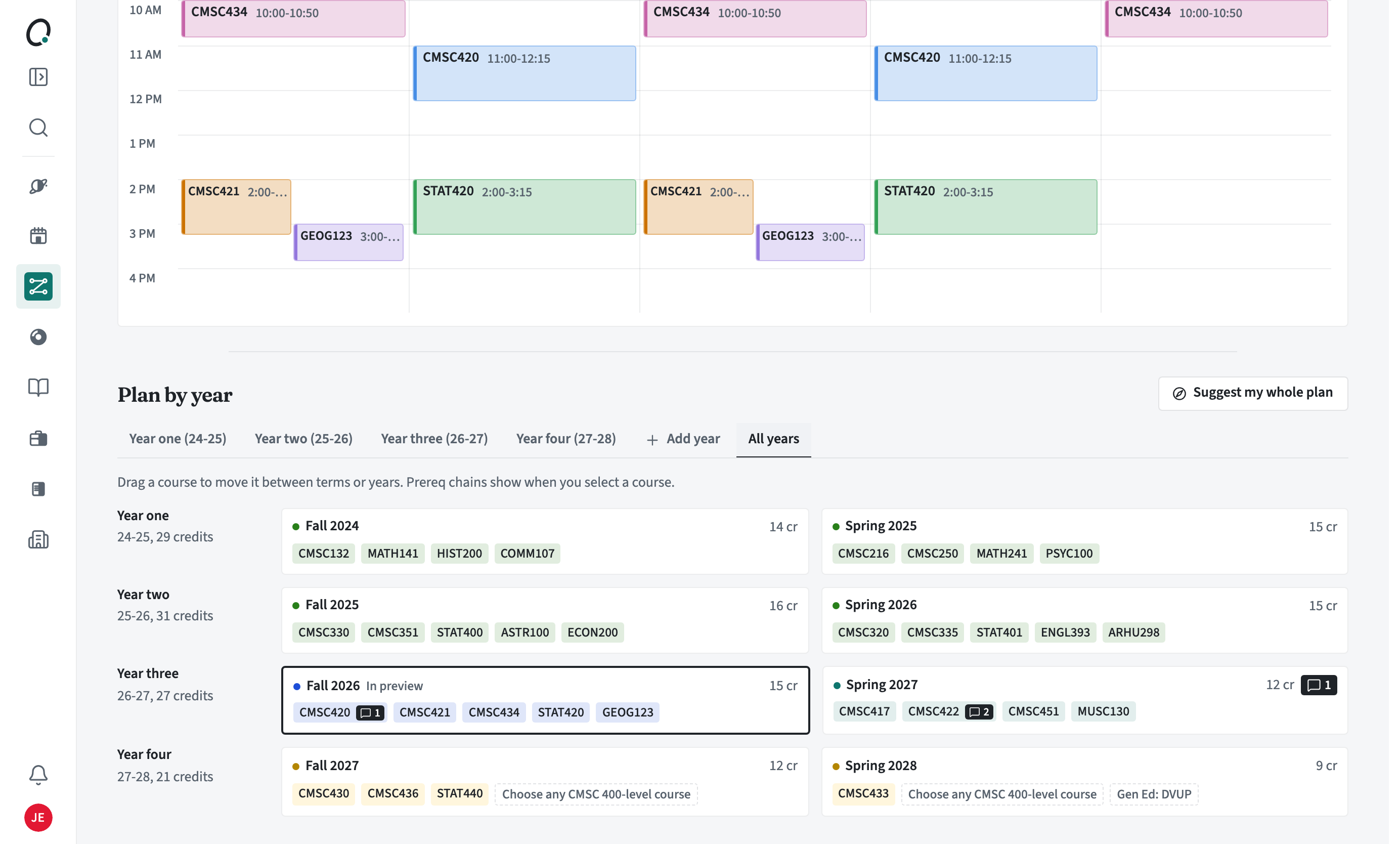This screenshot has height=844, width=1400.
Task: Click Suggest my whole plan button
Action: 1253,393
